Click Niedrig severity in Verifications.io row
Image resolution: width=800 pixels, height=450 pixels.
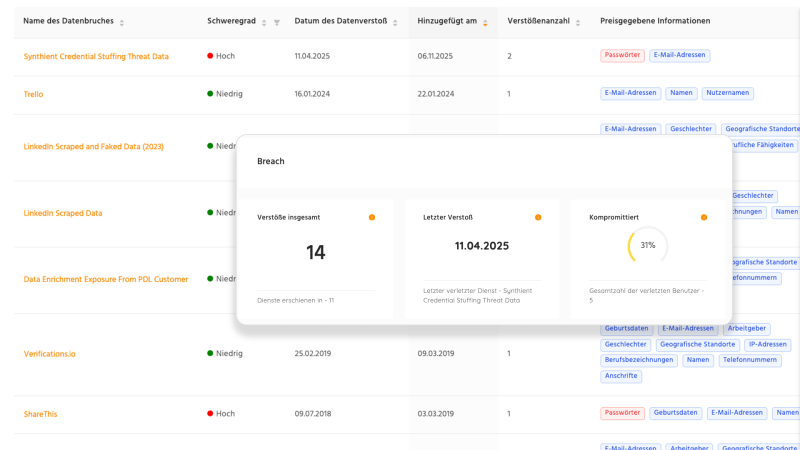click(x=225, y=354)
